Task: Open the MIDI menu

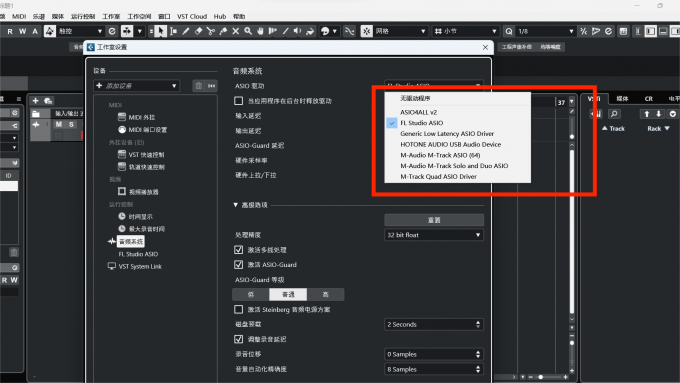Action: [x=19, y=16]
